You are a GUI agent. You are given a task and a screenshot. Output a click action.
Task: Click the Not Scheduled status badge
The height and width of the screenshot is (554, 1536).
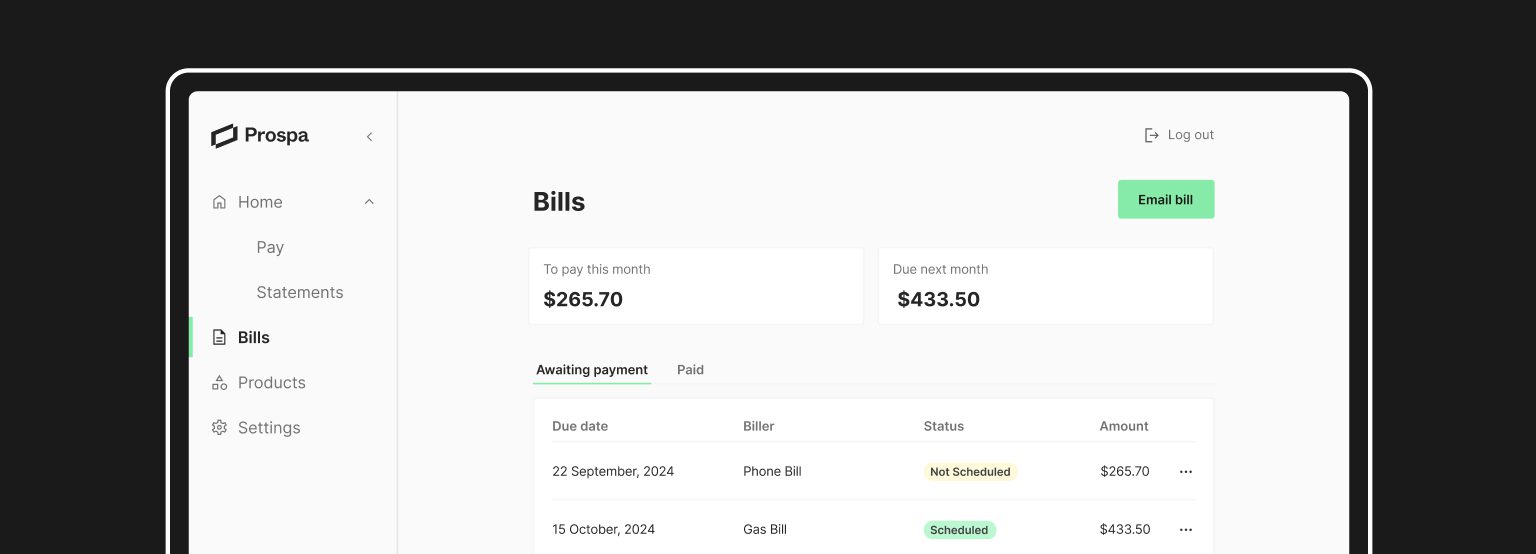[970, 472]
